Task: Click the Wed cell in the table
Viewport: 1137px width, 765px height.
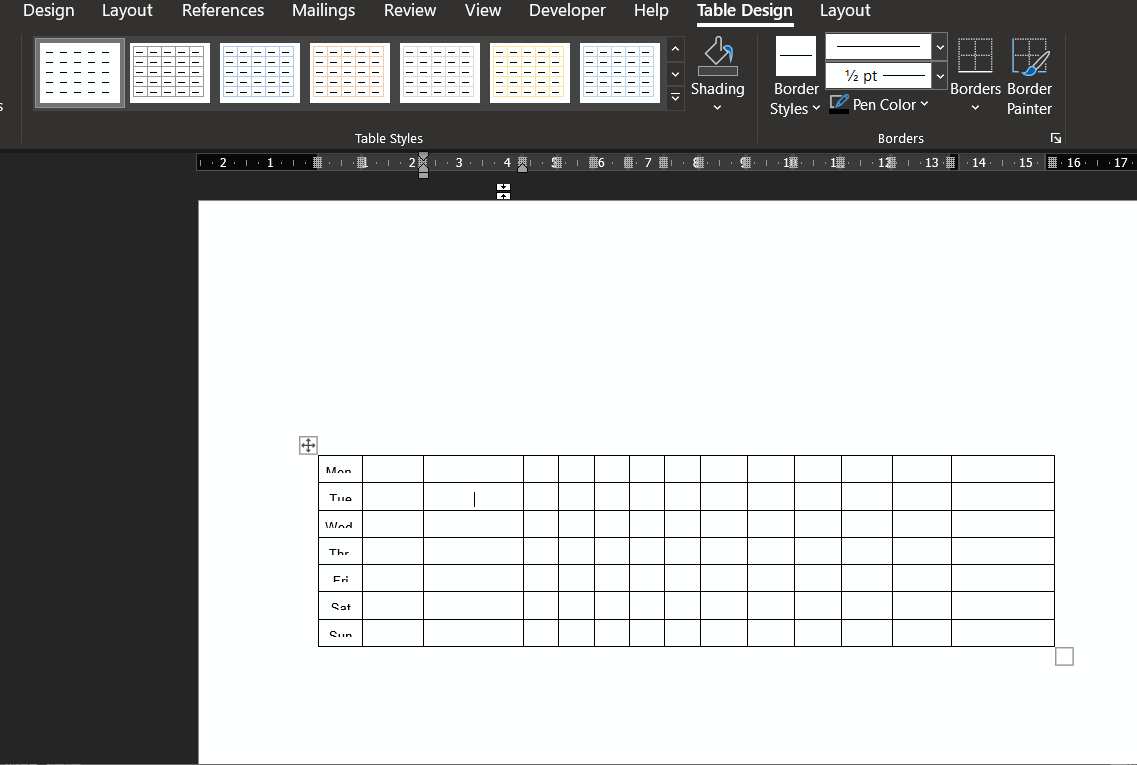Action: click(x=340, y=524)
